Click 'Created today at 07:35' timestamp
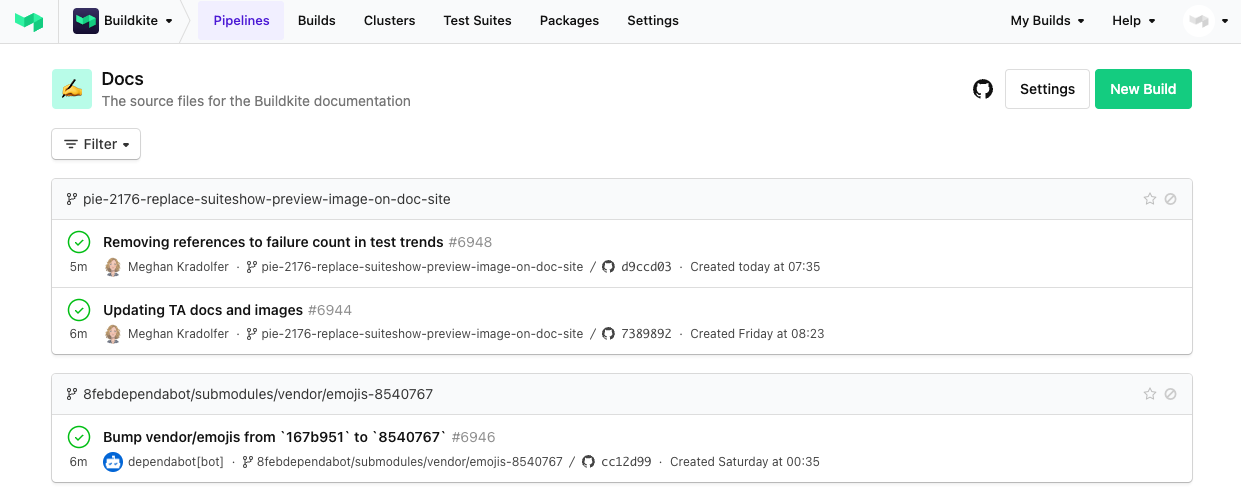This screenshot has width=1241, height=496. pos(755,267)
